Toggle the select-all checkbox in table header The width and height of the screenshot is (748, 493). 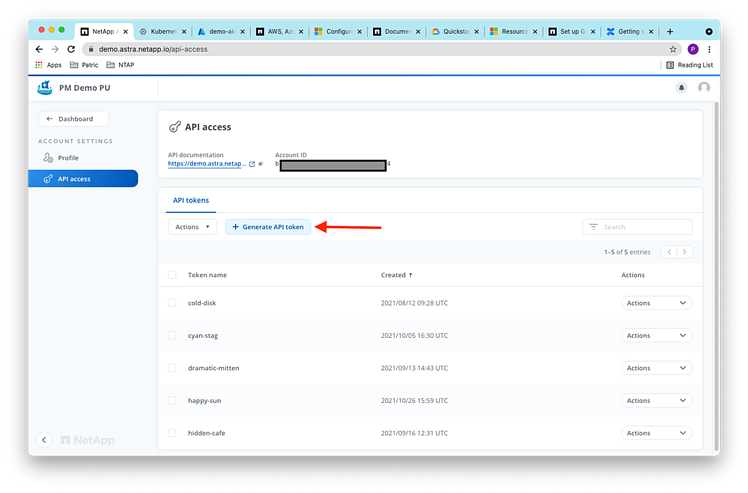tap(172, 275)
